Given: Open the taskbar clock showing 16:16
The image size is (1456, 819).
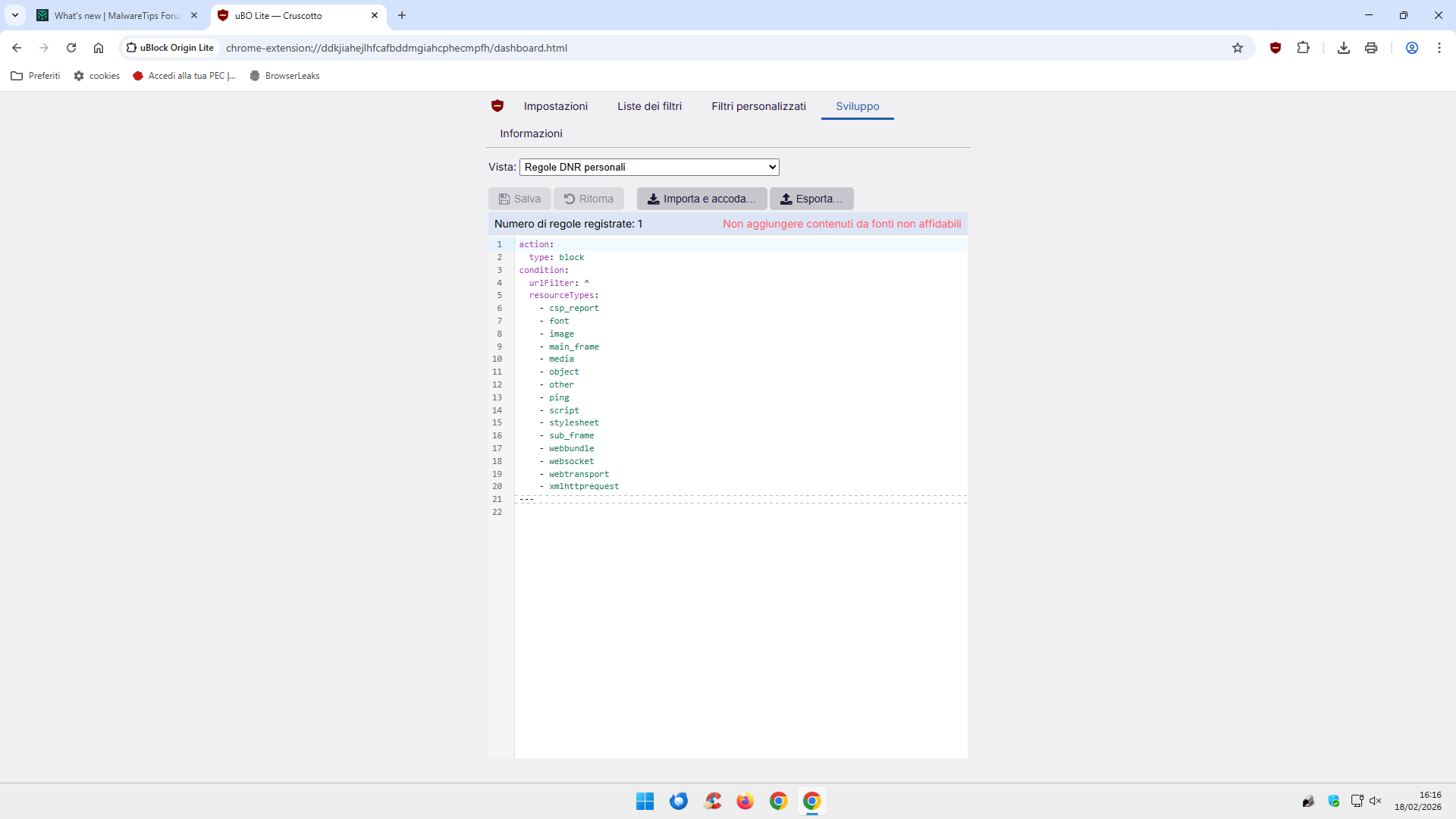Looking at the screenshot, I should click(x=1417, y=801).
